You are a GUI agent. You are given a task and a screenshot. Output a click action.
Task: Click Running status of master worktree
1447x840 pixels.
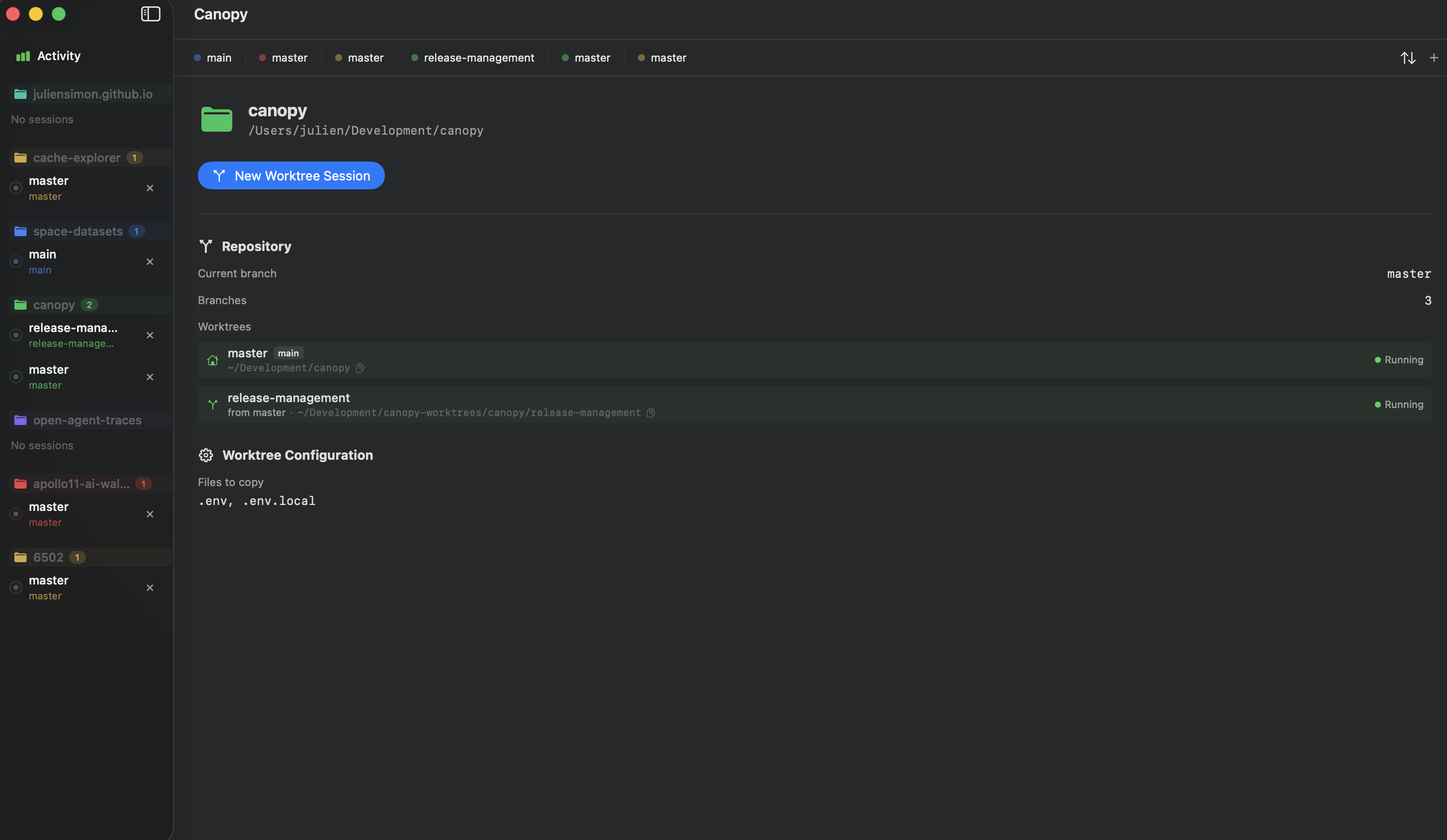tap(1399, 360)
